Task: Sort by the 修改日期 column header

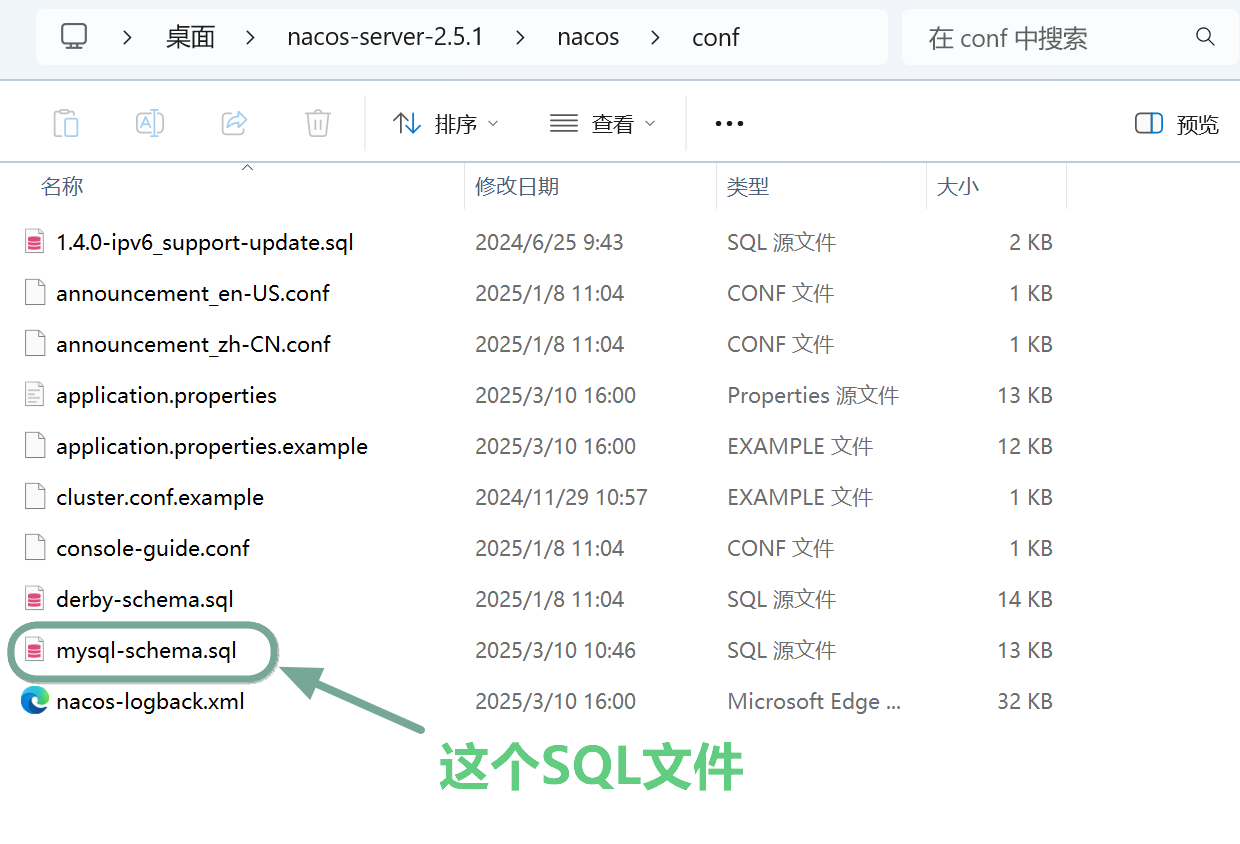Action: point(517,186)
